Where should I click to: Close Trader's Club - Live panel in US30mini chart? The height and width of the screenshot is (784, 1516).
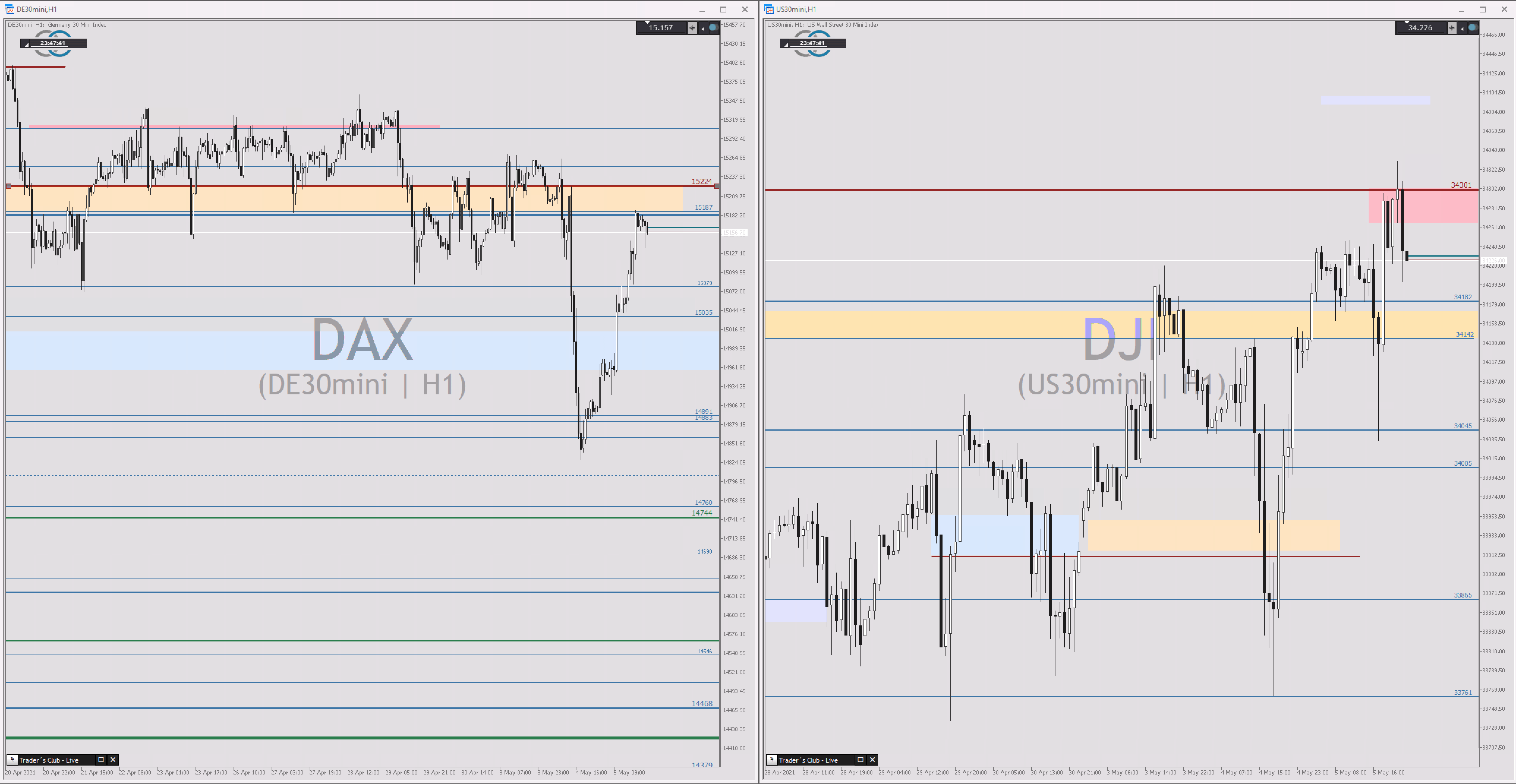pyautogui.click(x=872, y=759)
